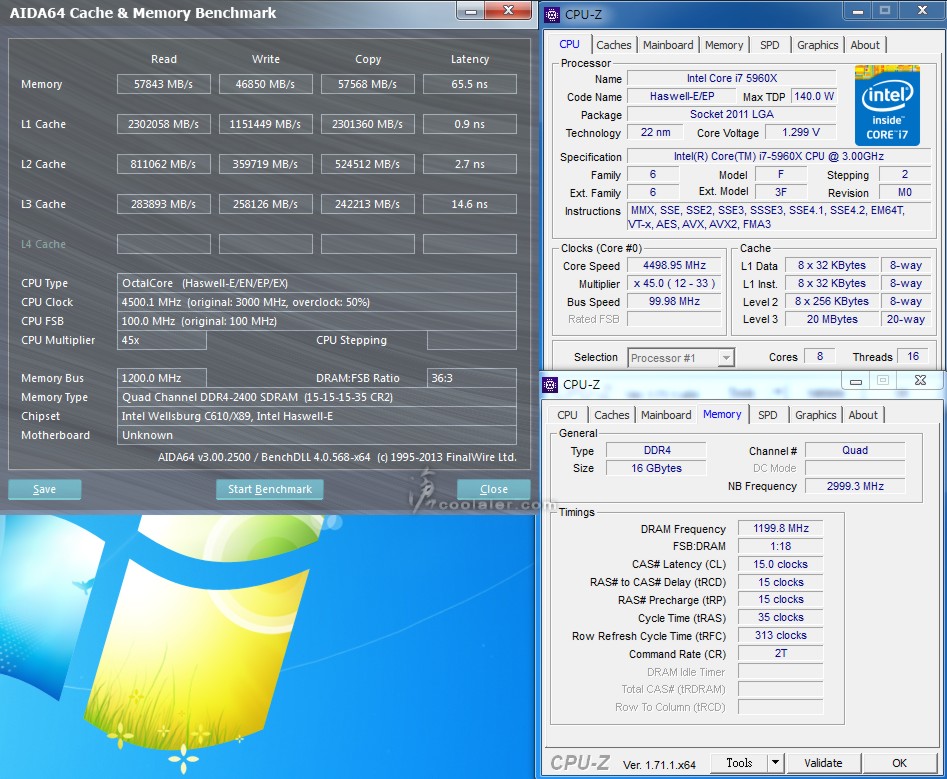Screen dimensions: 947x779
Task: Click the memory Size value 16 GBytes
Action: pyautogui.click(x=656, y=468)
